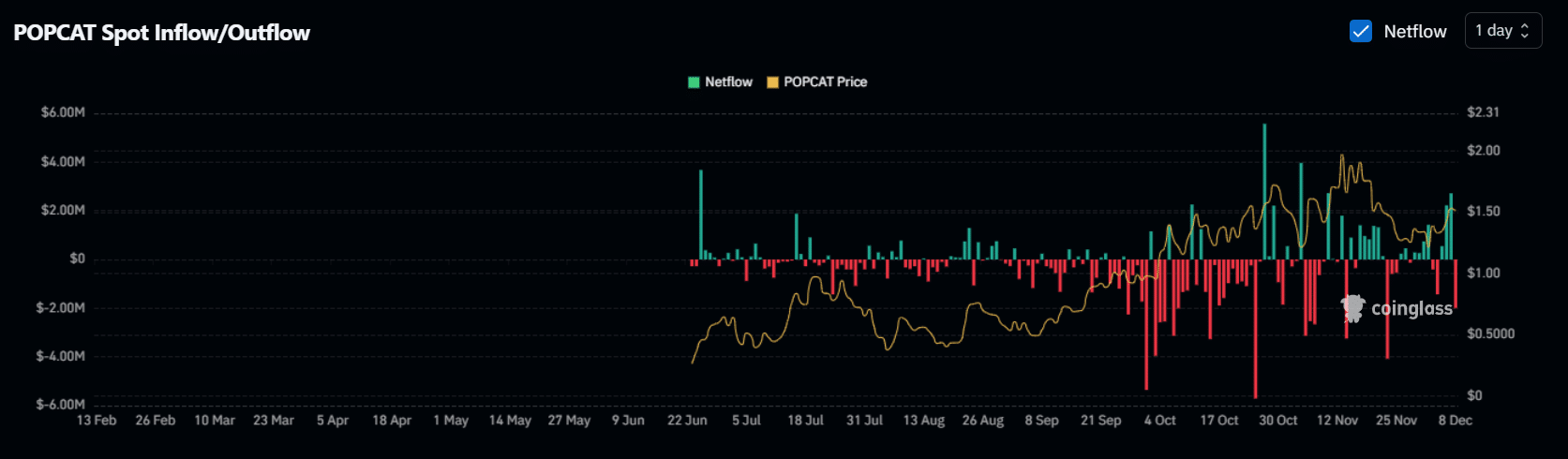The height and width of the screenshot is (459, 1568).
Task: Click the 14 May date label
Action: point(510,420)
